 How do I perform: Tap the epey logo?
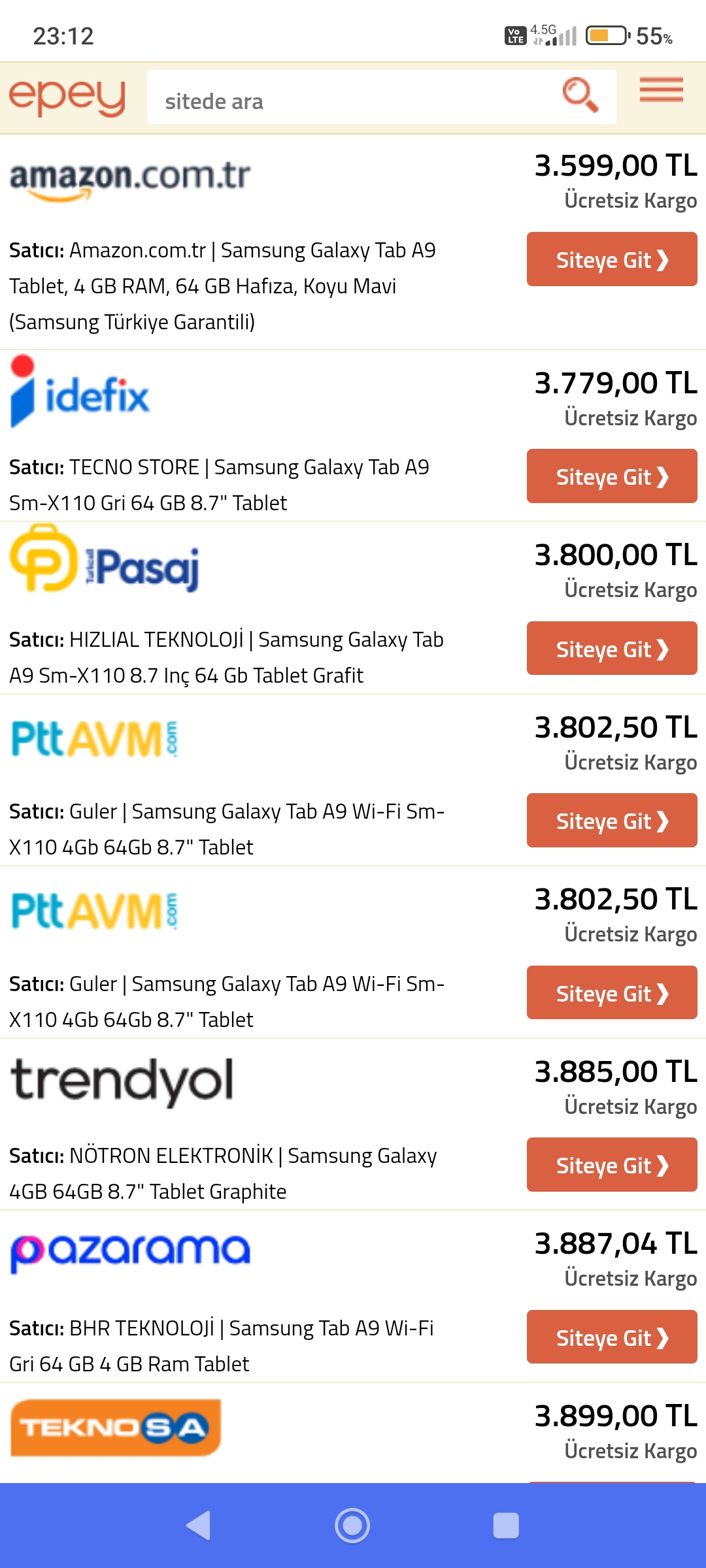pyautogui.click(x=67, y=98)
